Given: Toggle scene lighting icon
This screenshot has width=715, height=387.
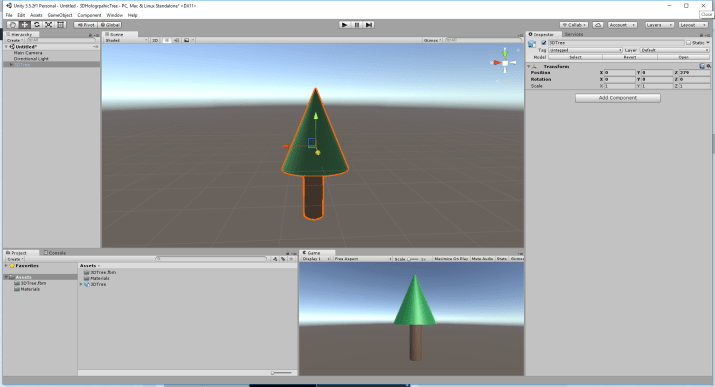Looking at the screenshot, I should pos(166,40).
